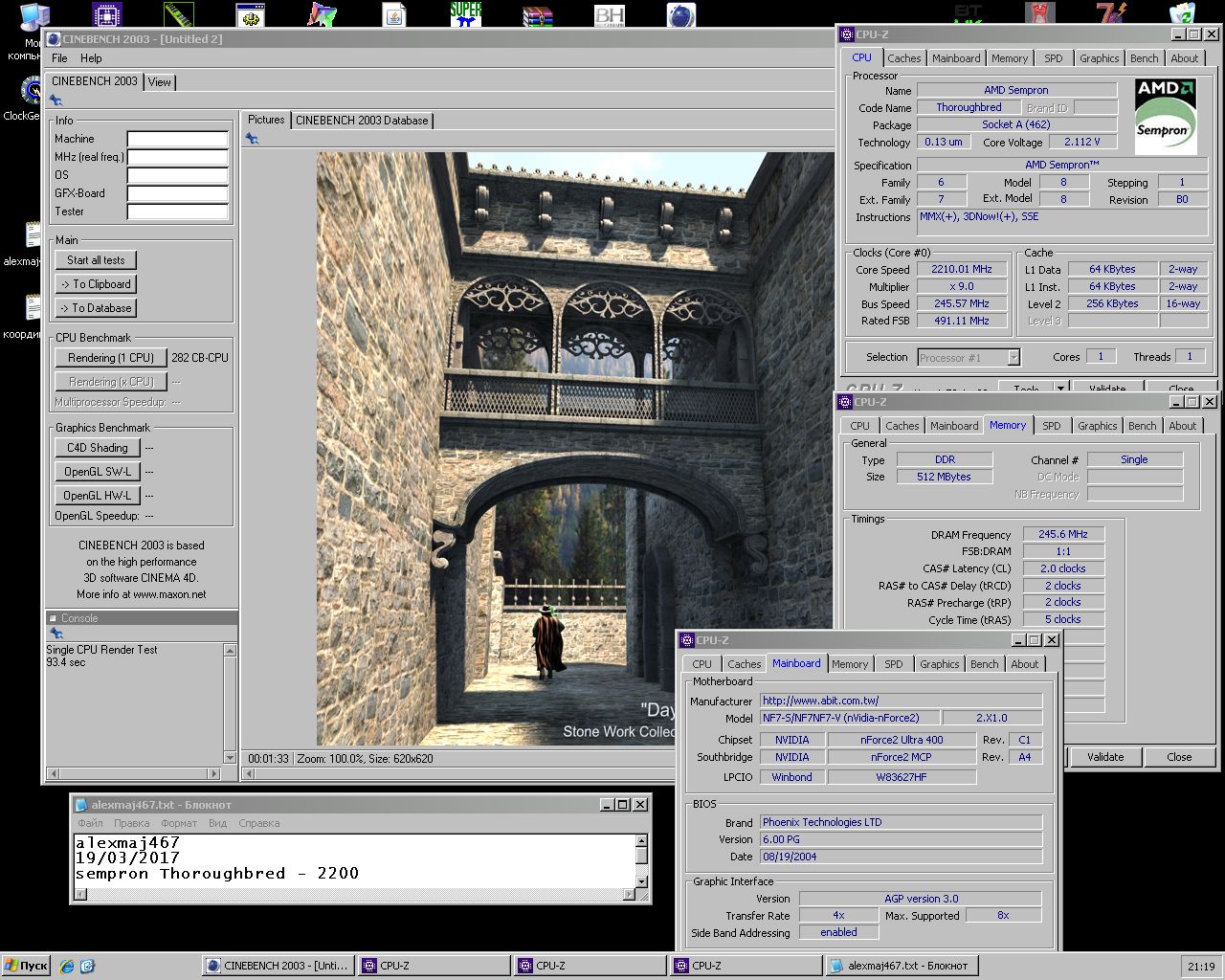Image resolution: width=1225 pixels, height=980 pixels.
Task: Switch to CINEBENCH 2003 taskbar button
Action: coord(278,966)
